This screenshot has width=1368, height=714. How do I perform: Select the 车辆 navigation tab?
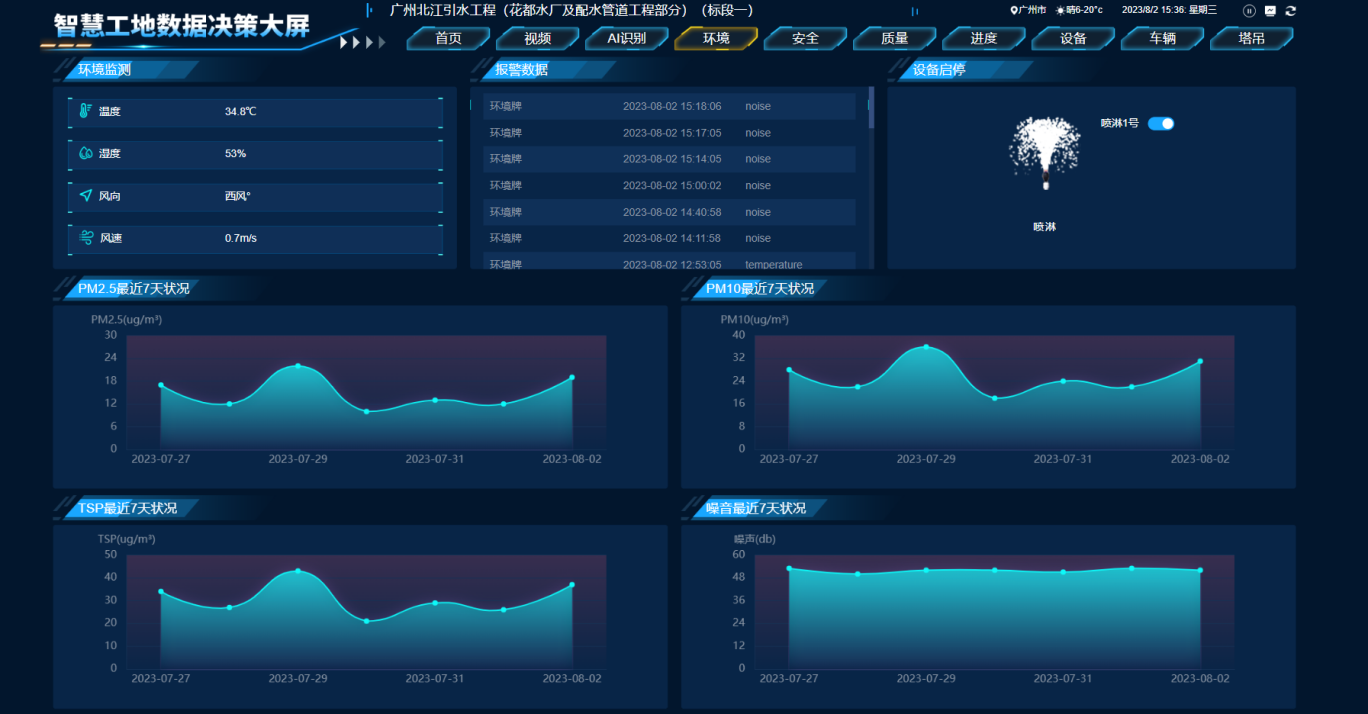tap(1162, 39)
